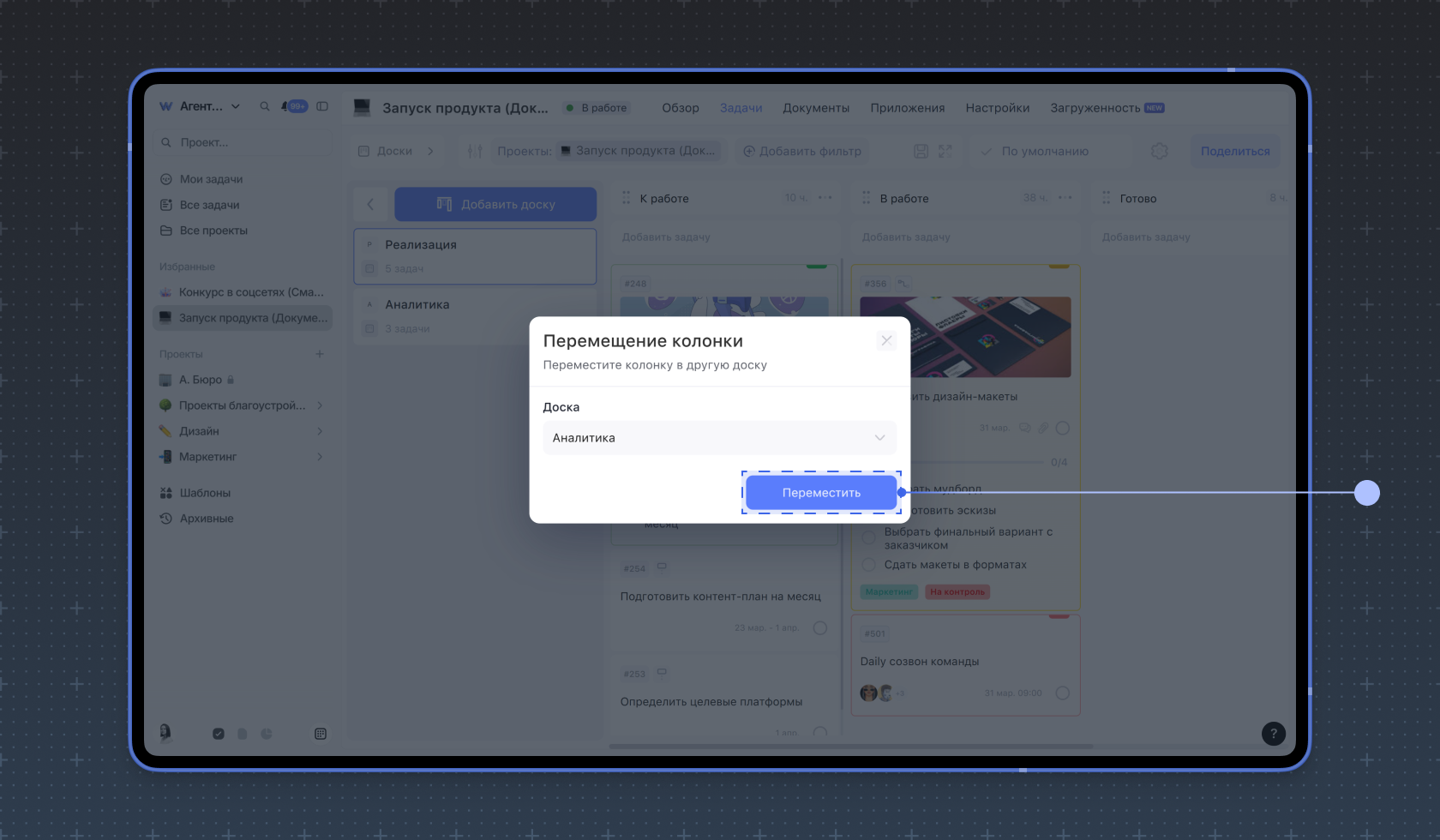The width and height of the screenshot is (1440, 840).
Task: Click the fullscreen expand icon in toolbar
Action: tap(945, 151)
